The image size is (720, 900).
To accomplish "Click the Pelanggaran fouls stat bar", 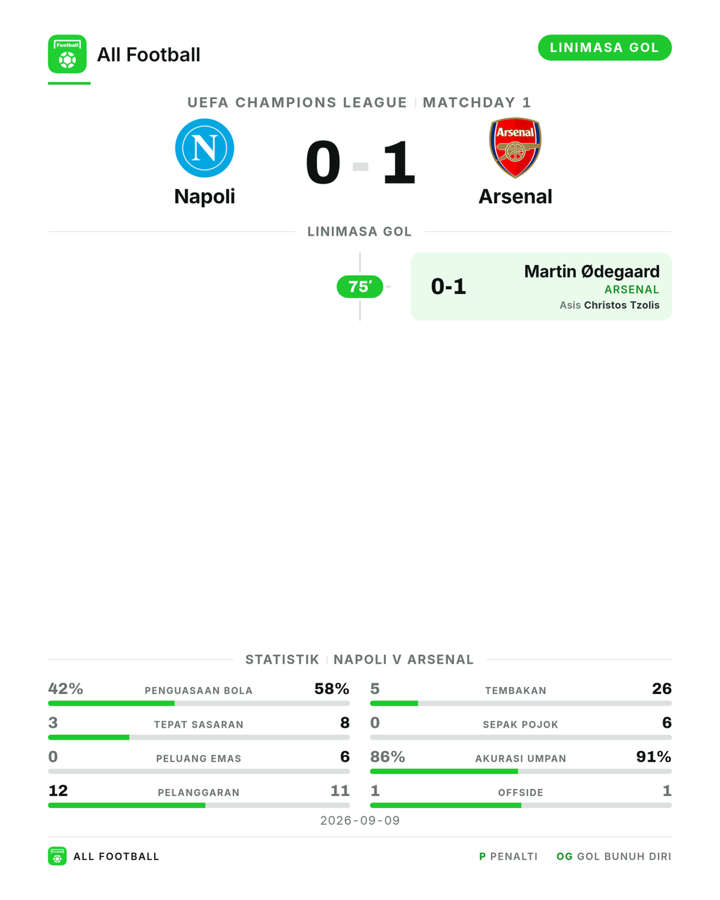I will click(199, 805).
